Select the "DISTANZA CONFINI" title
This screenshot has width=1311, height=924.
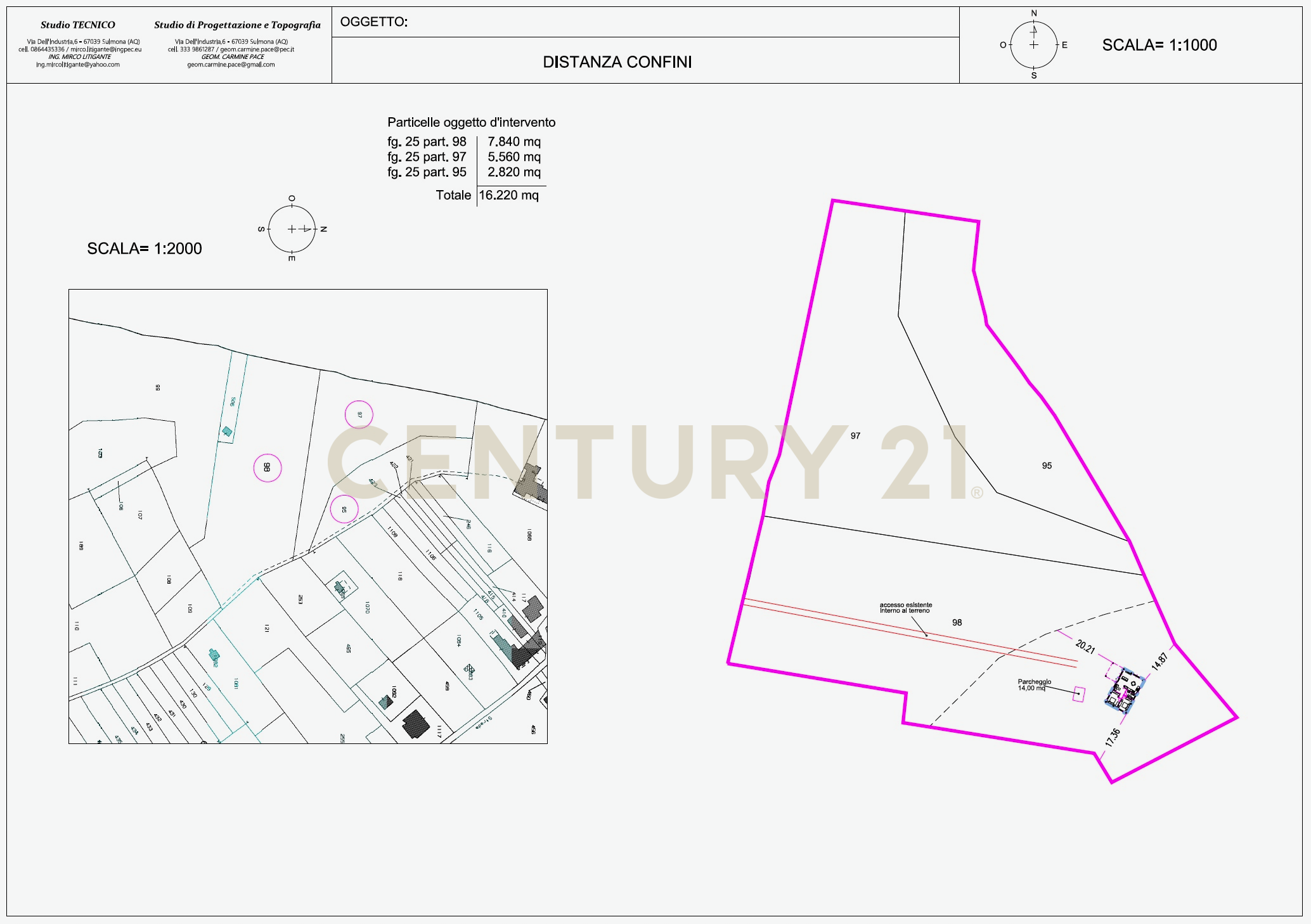[x=617, y=62]
